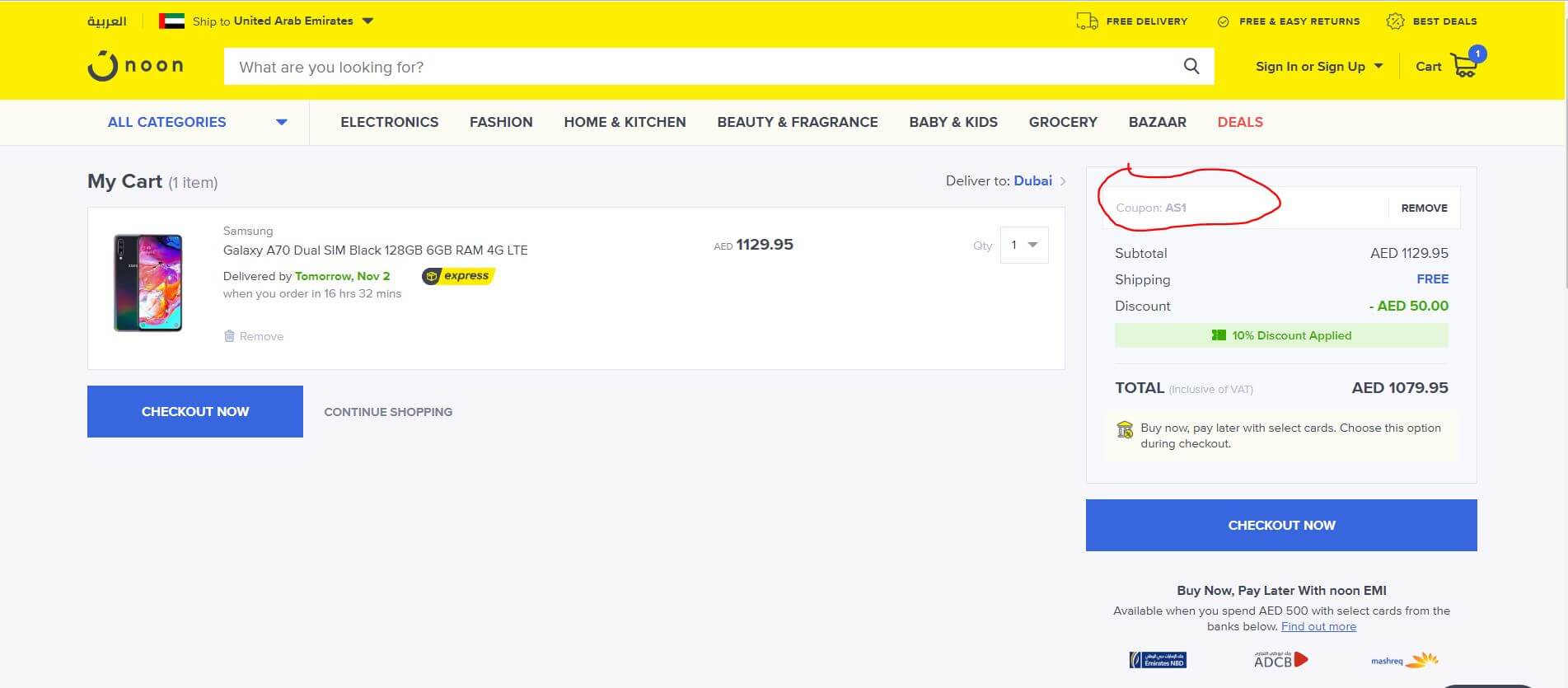Screen dimensions: 1568x688
Task: Click Checkout Now under the cart item
Action: pos(195,411)
